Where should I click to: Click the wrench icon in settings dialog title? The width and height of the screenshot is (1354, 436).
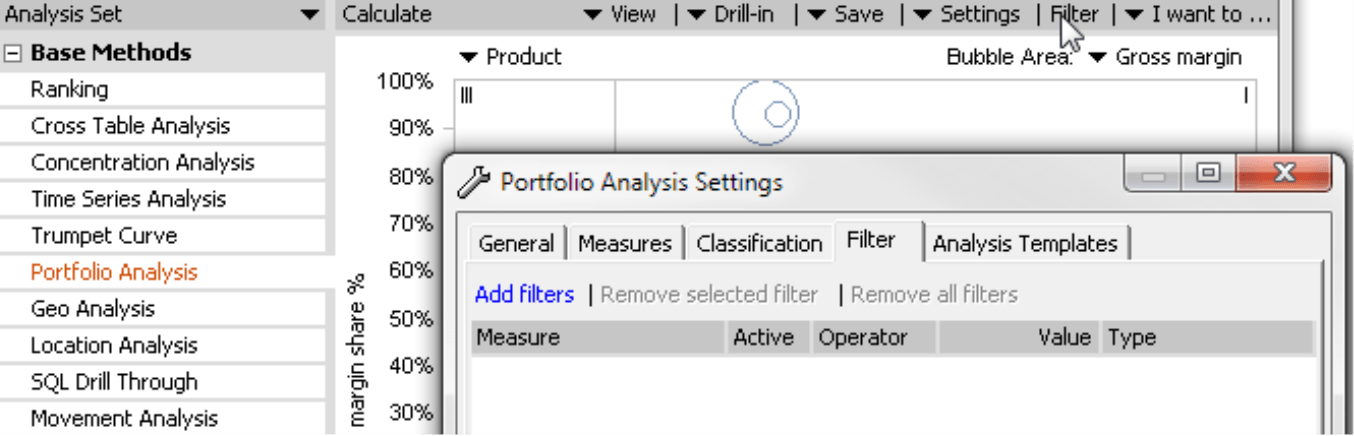pos(475,182)
